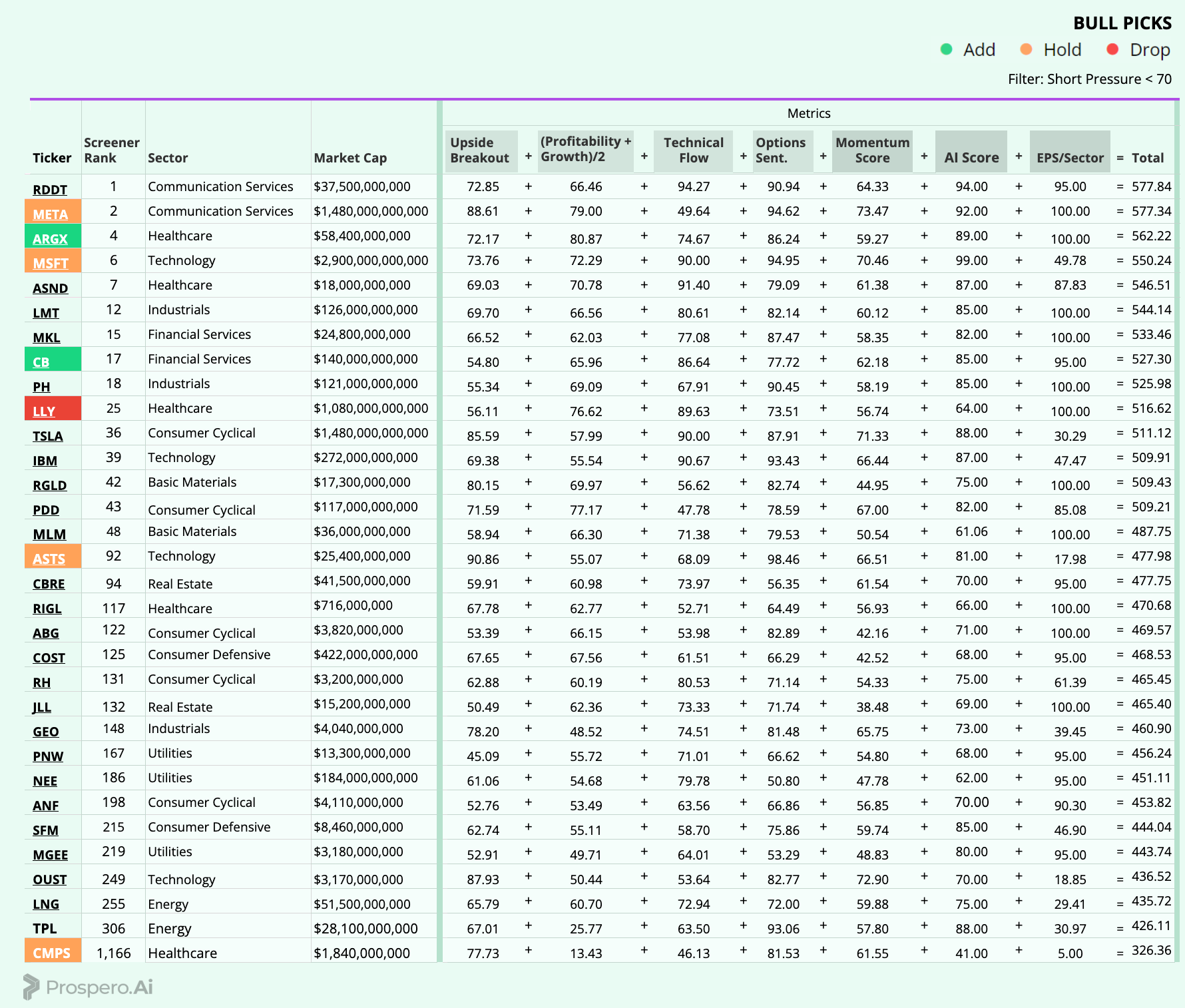The width and height of the screenshot is (1185, 1008).
Task: Select the Momentum Score column header
Action: tap(872, 150)
